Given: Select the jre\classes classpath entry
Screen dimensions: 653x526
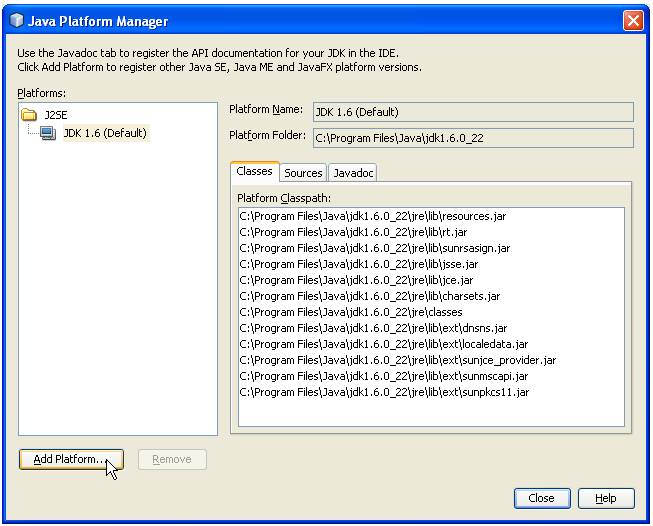Looking at the screenshot, I should point(351,312).
